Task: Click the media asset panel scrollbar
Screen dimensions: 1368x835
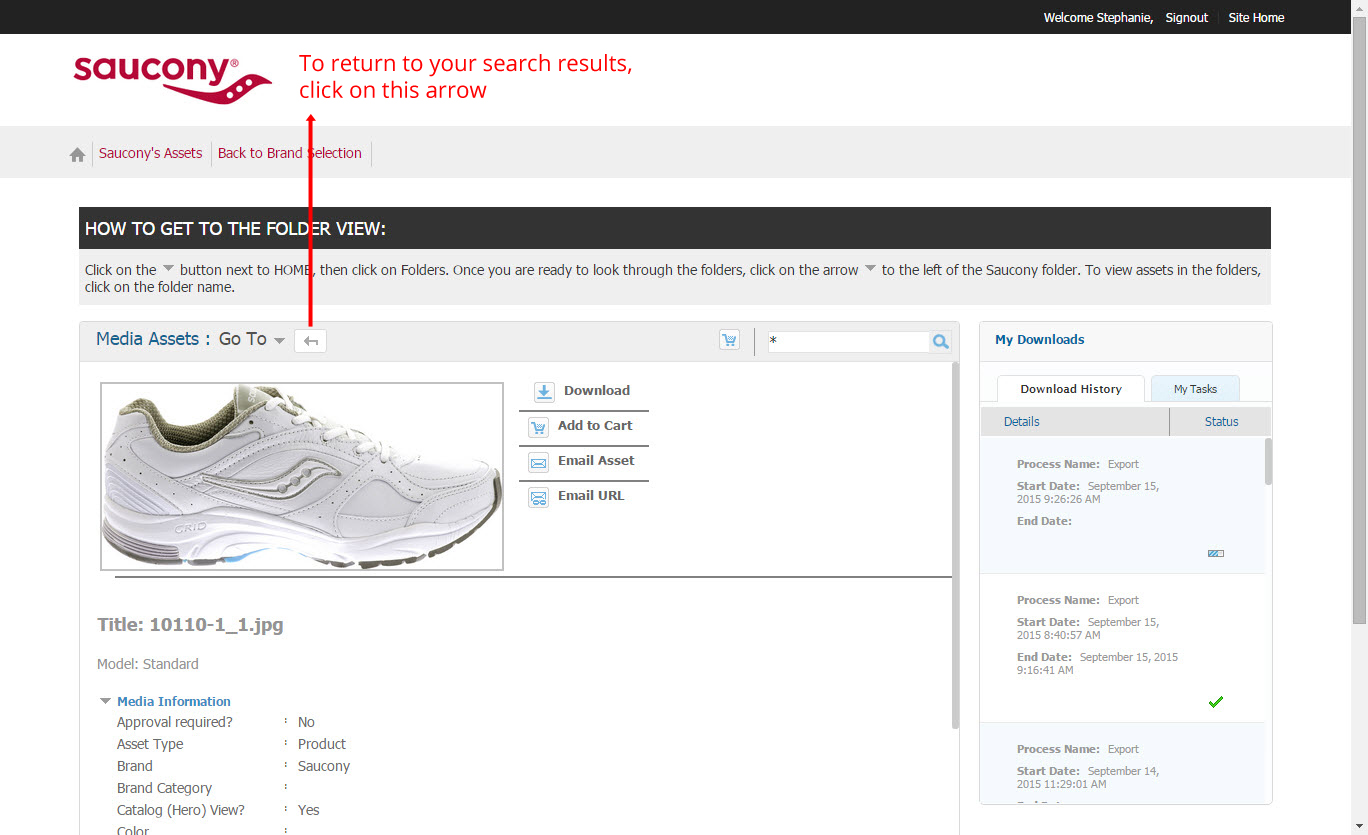Action: tap(955, 545)
